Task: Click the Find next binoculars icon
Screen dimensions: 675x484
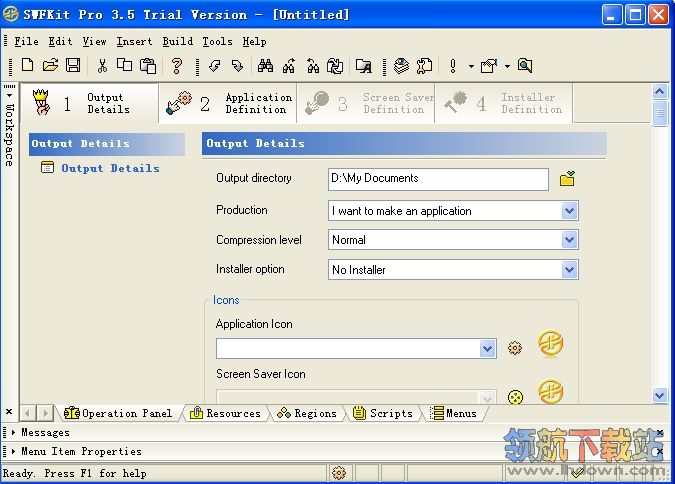Action: pos(289,66)
